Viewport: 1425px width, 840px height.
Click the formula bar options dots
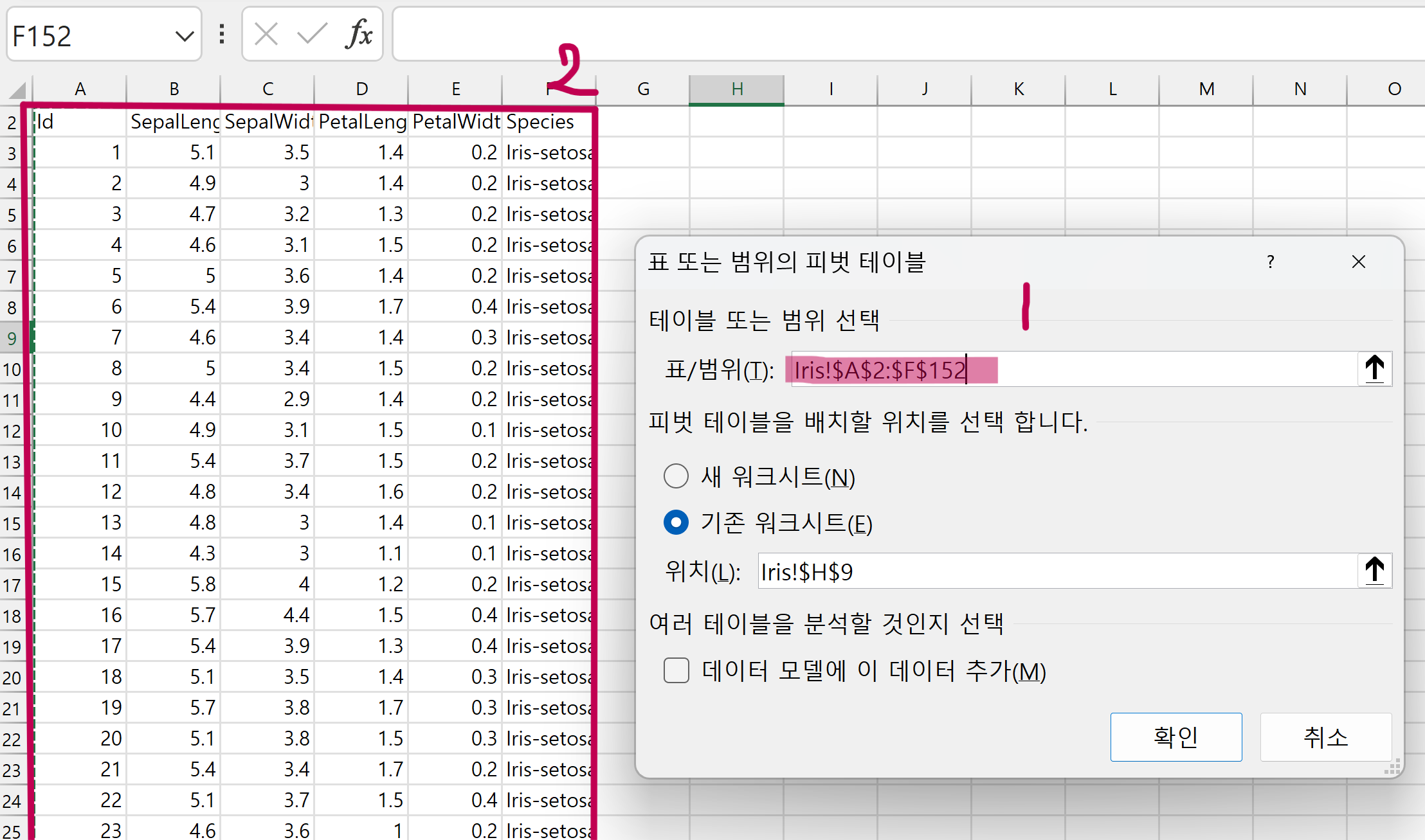pyautogui.click(x=222, y=34)
